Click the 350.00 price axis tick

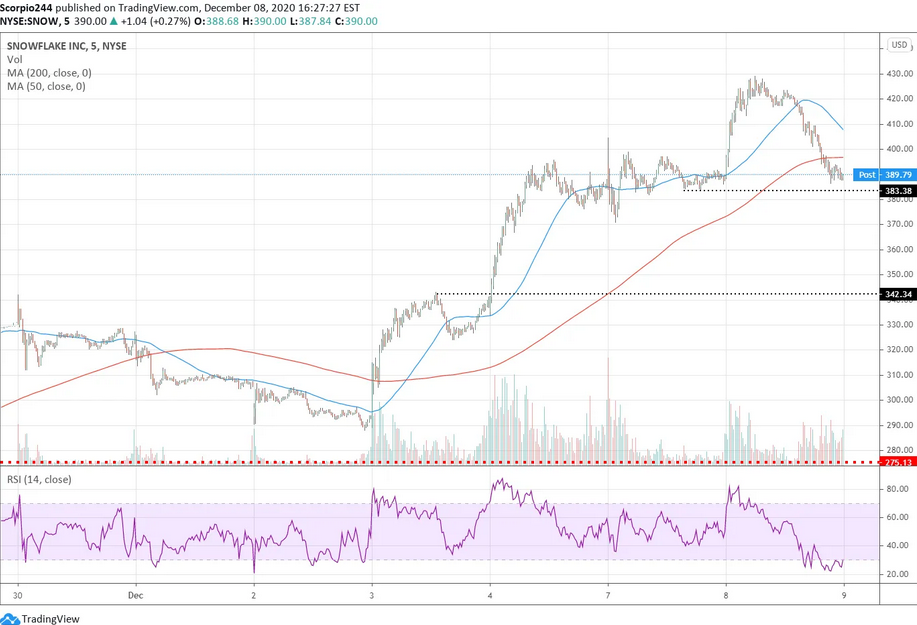(x=899, y=274)
